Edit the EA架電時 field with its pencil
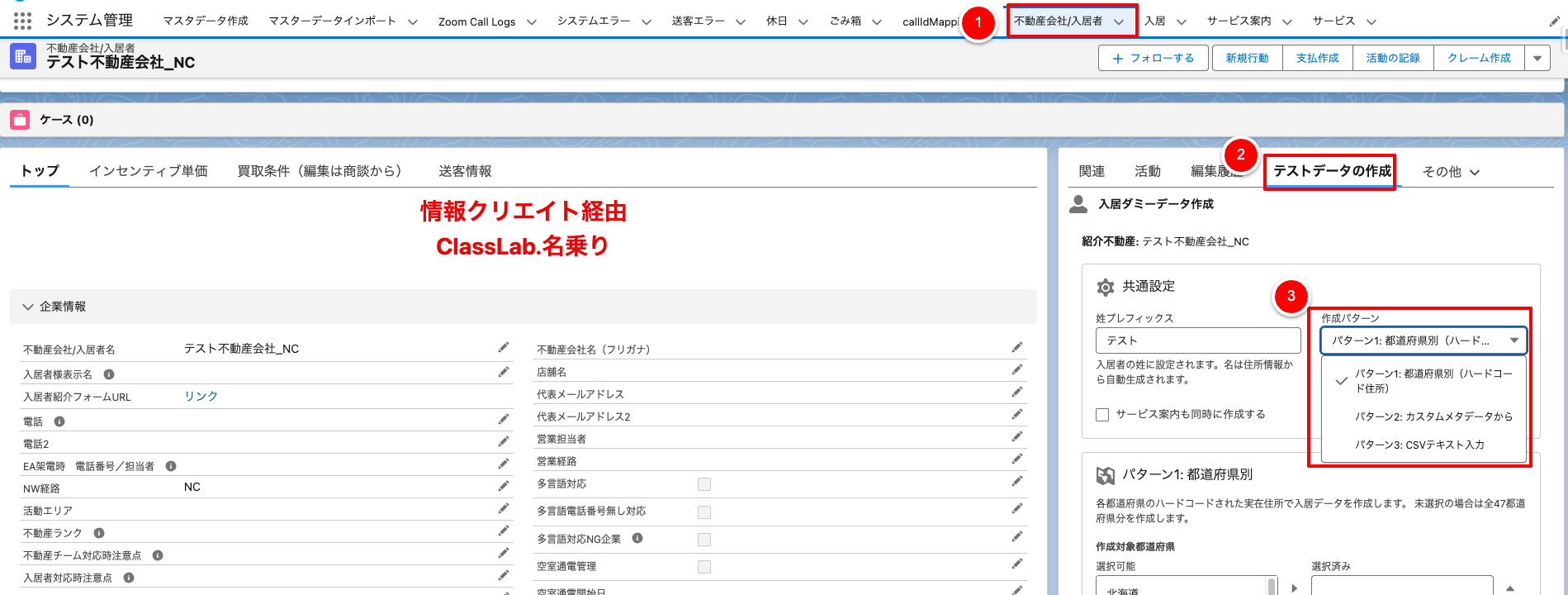Image resolution: width=1568 pixels, height=595 pixels. 504,464
